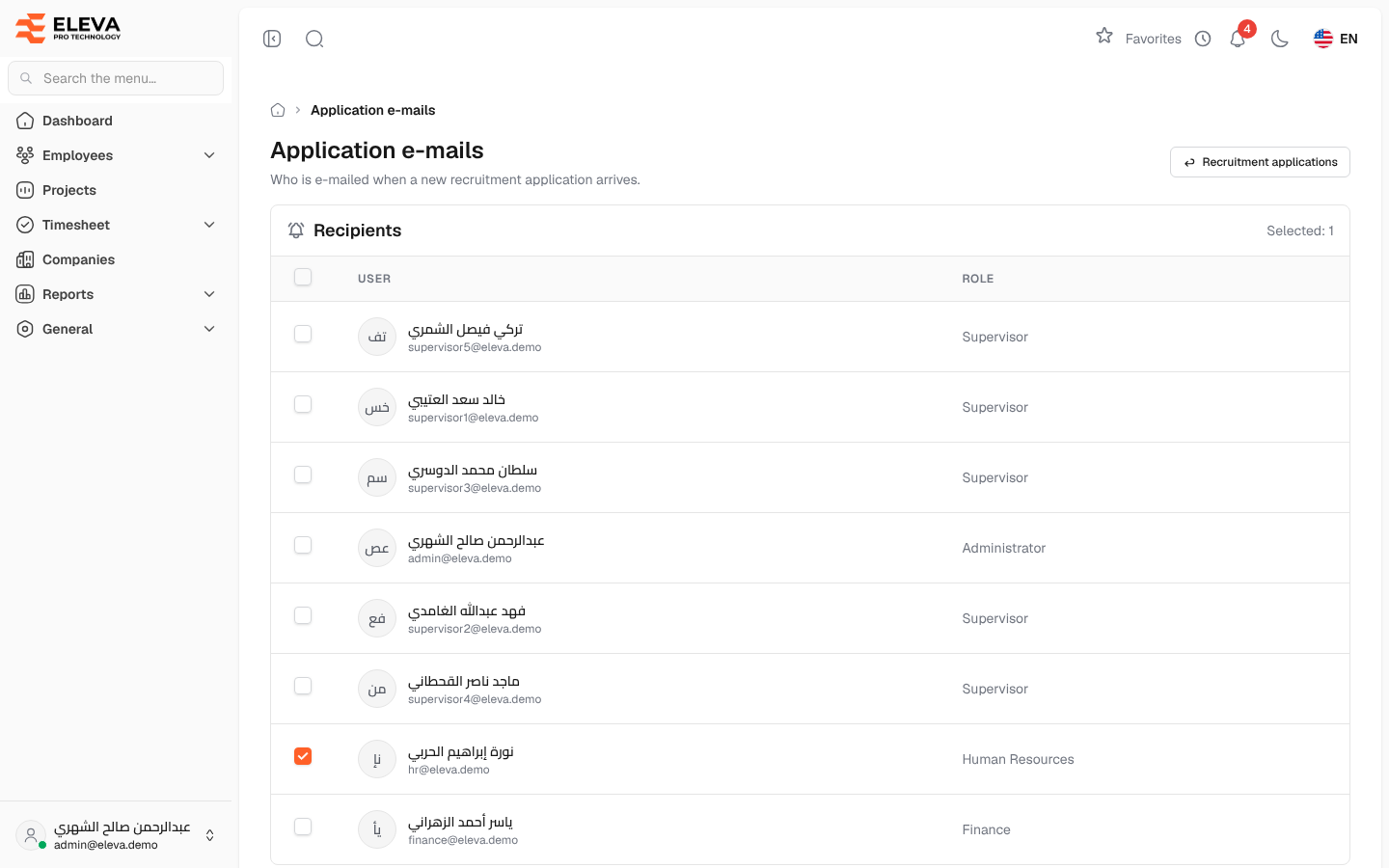The width and height of the screenshot is (1389, 868).
Task: Click the Companies building icon
Action: click(x=25, y=259)
